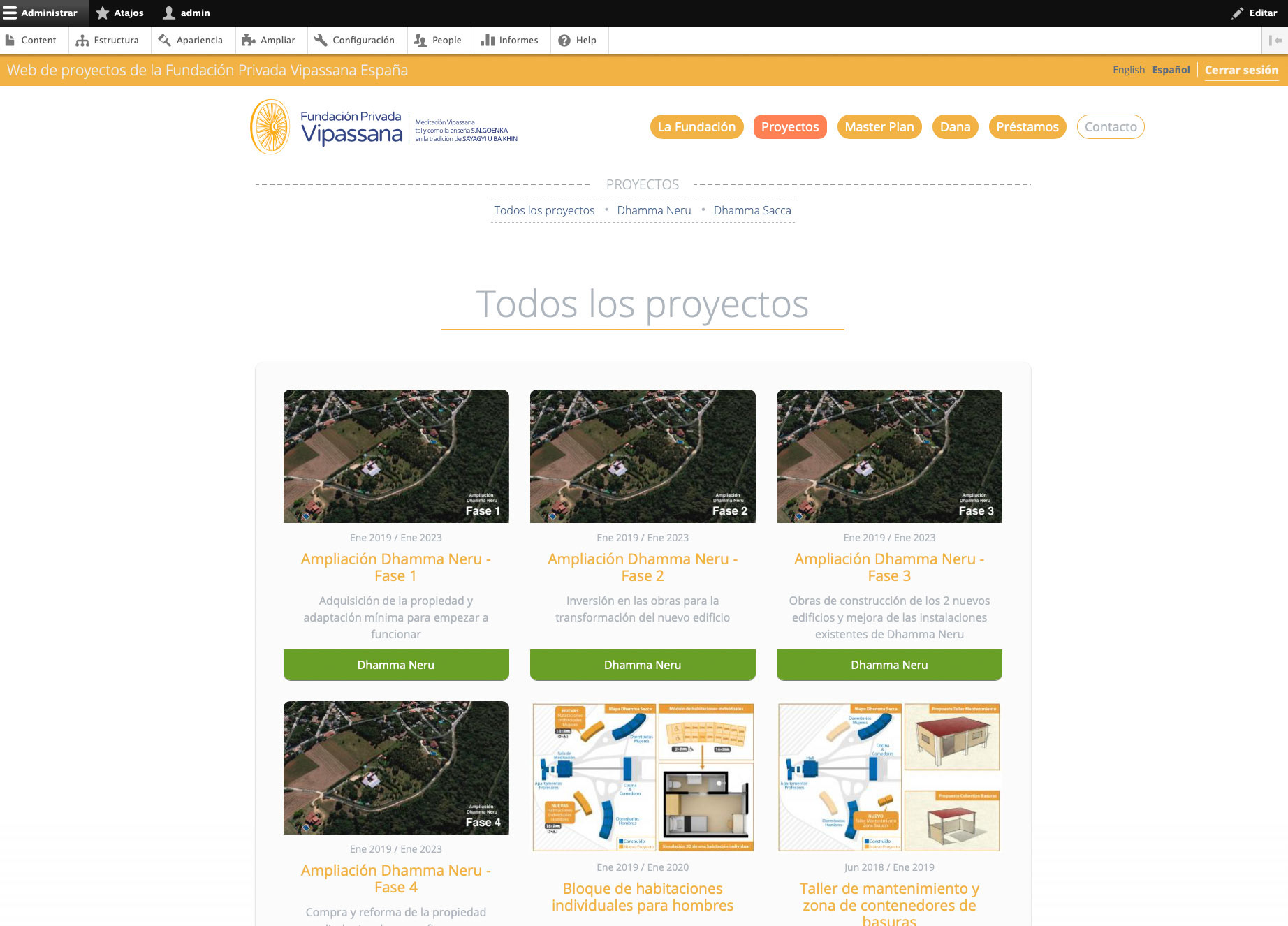This screenshot has width=1288, height=926.
Task: Click the date Ene 2019 / Ene 2020
Action: (x=643, y=867)
